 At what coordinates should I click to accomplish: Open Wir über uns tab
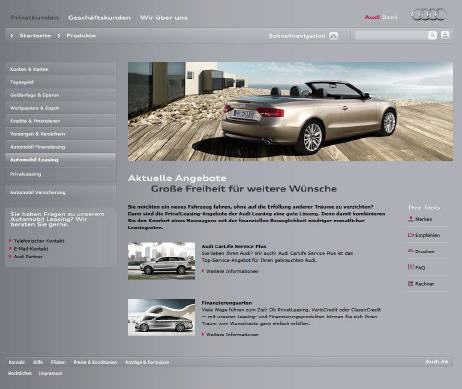[x=164, y=18]
